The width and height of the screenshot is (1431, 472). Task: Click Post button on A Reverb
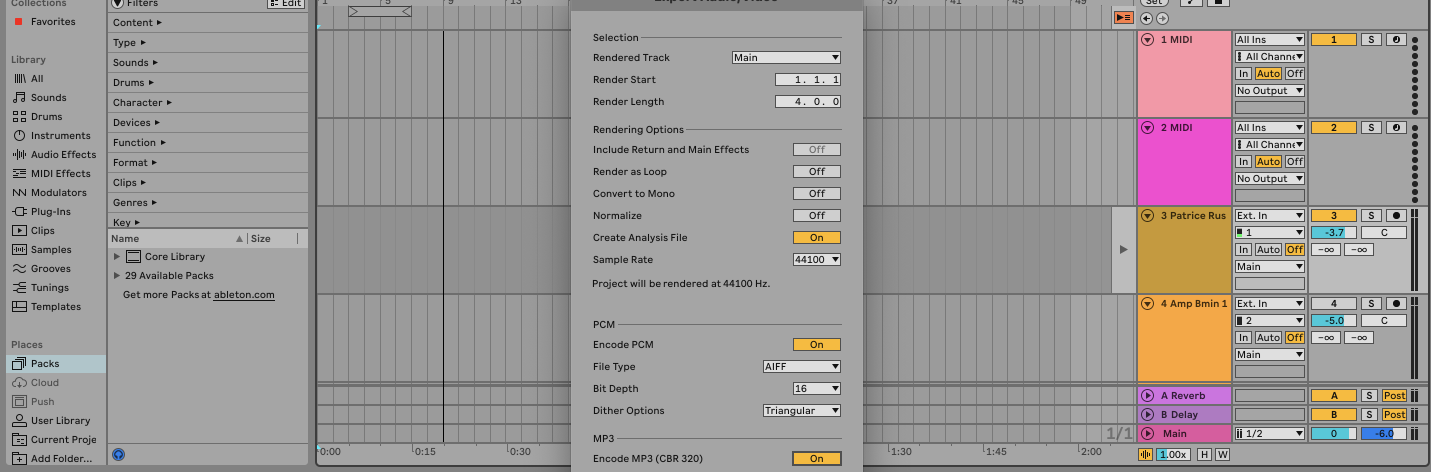[x=1394, y=395]
